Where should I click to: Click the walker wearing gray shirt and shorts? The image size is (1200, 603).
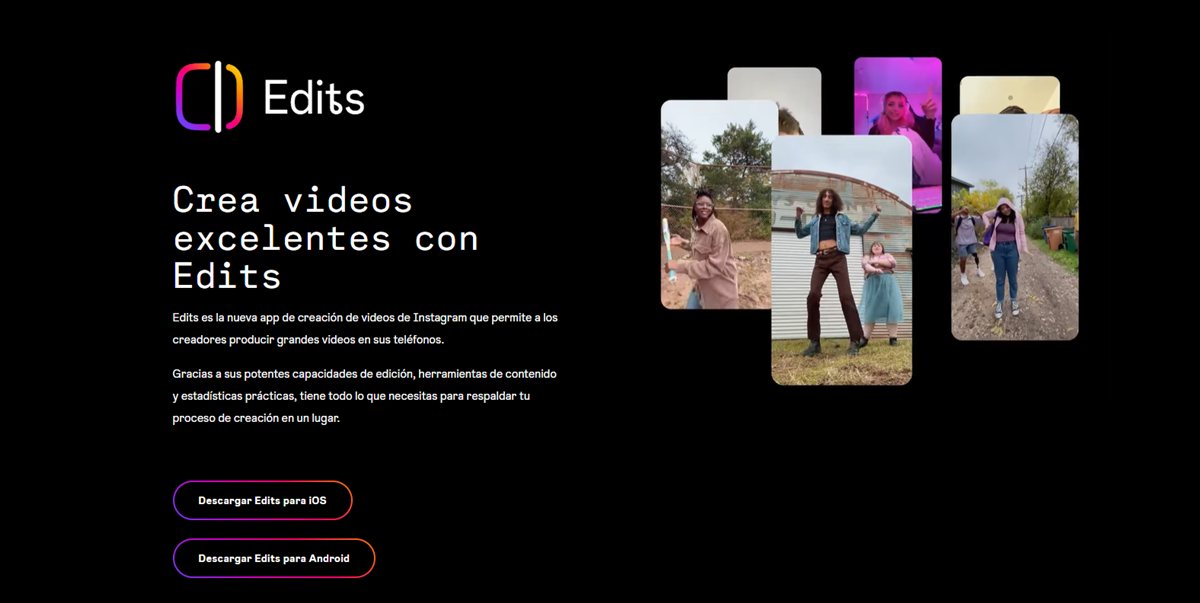[x=968, y=243]
